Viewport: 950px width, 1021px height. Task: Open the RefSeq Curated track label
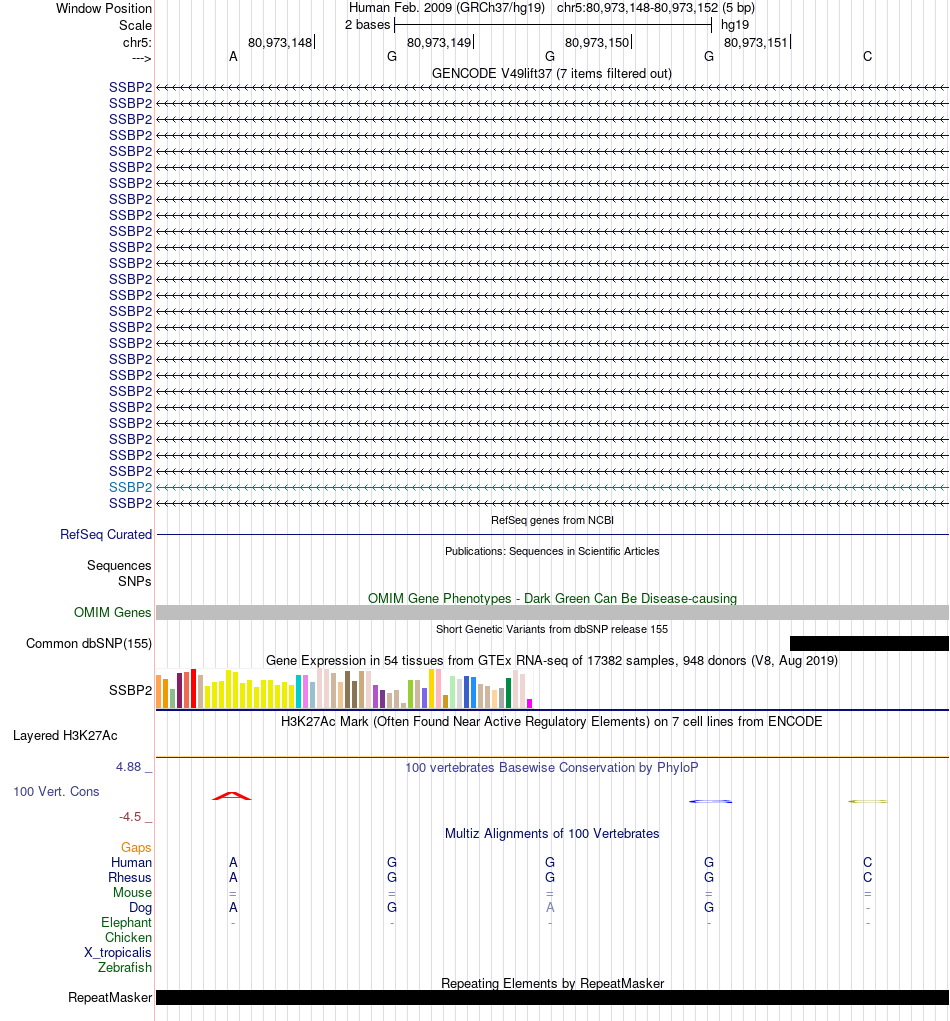click(105, 535)
